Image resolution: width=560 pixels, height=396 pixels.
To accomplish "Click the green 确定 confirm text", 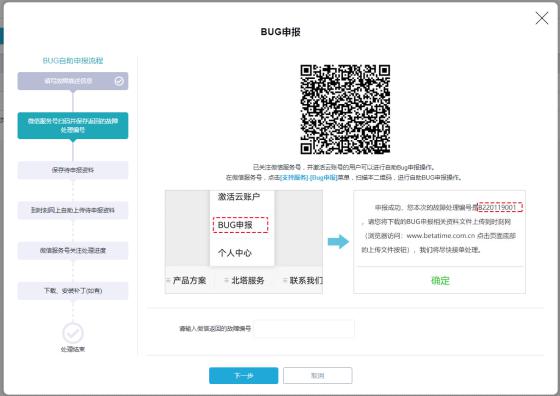I will (x=440, y=281).
